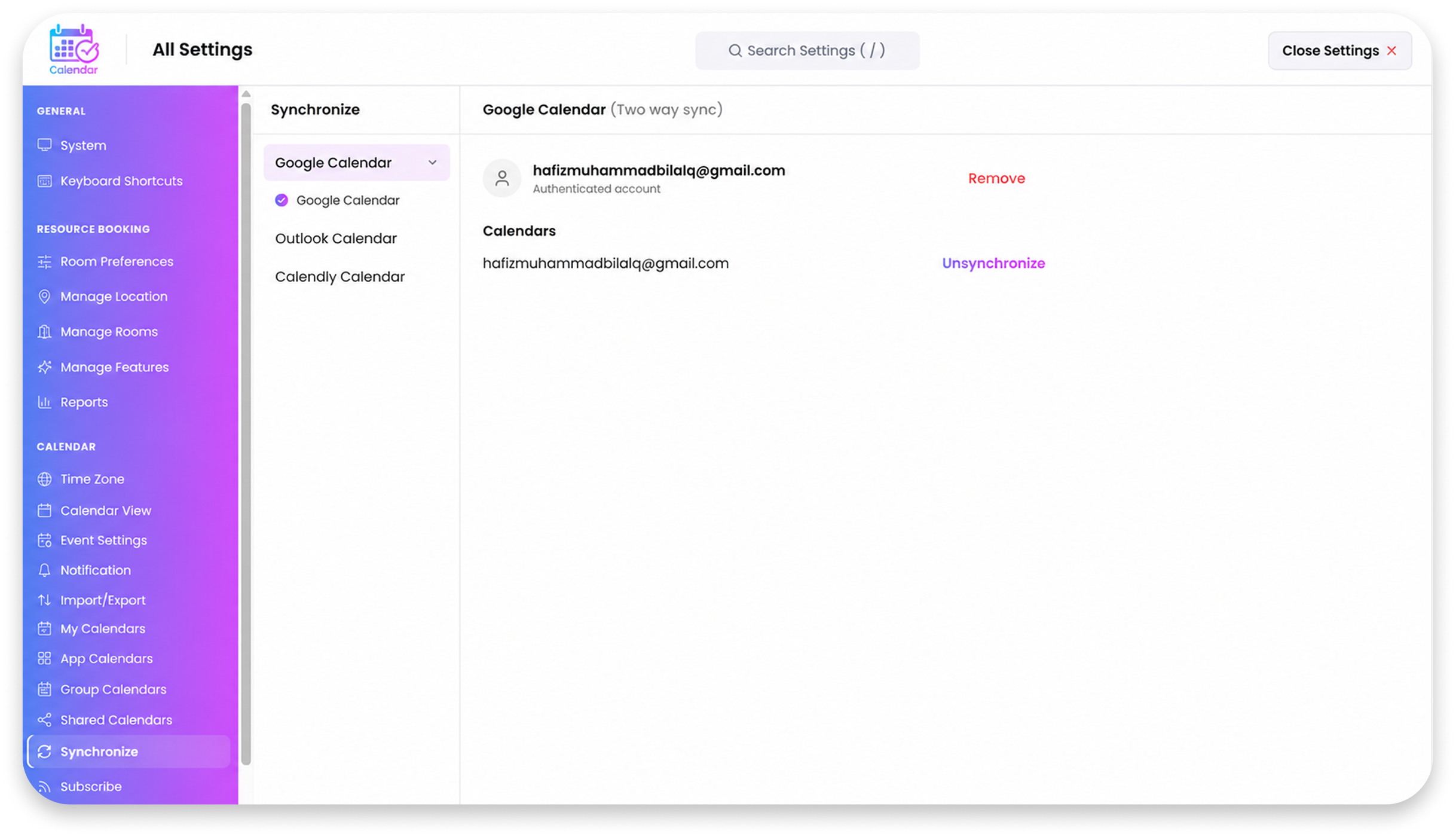Click the authenticated account avatar icon
The width and height of the screenshot is (1456, 837).
point(502,178)
